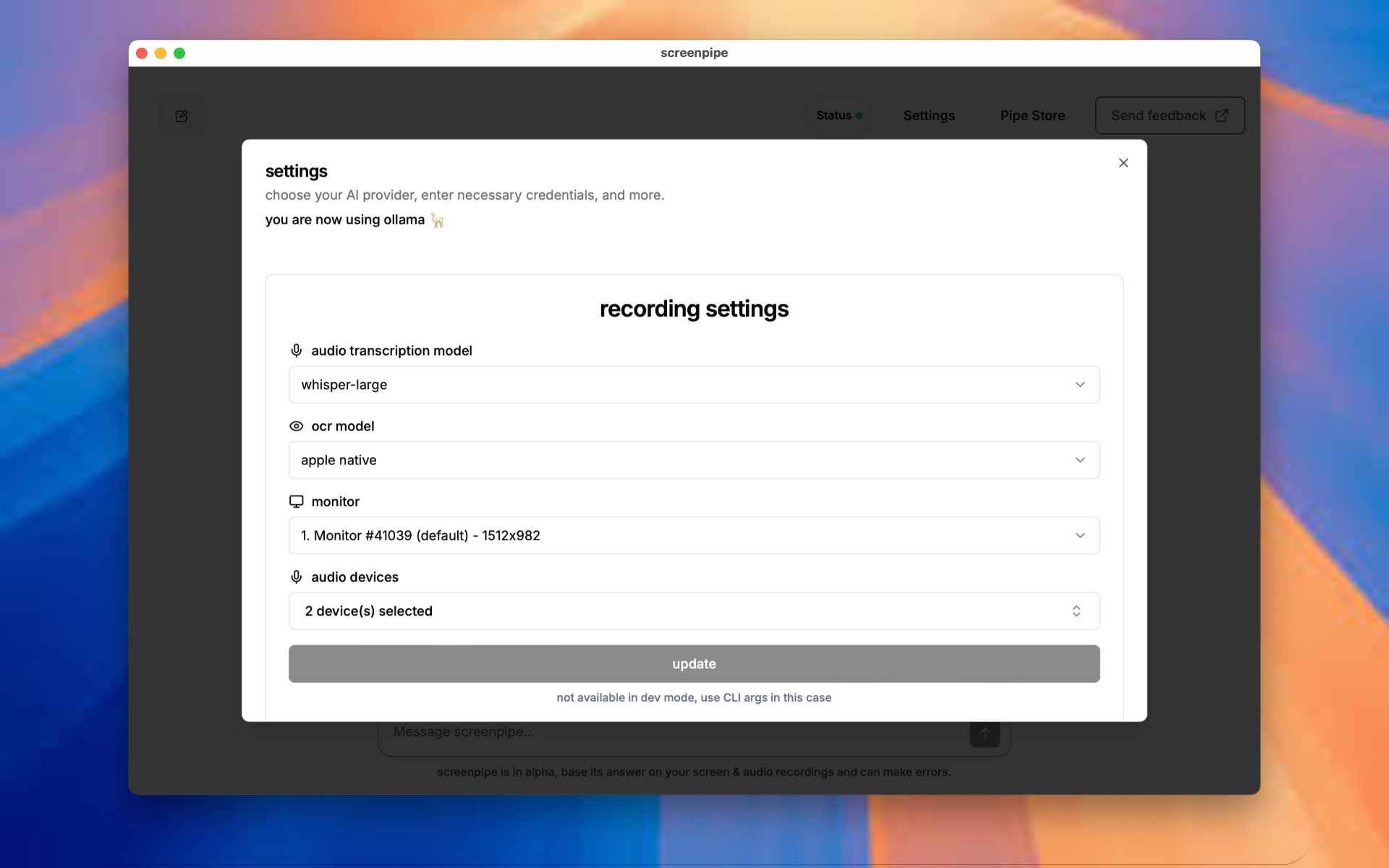Click the green fullscreen window button
This screenshot has height=868, width=1389.
tap(179, 53)
